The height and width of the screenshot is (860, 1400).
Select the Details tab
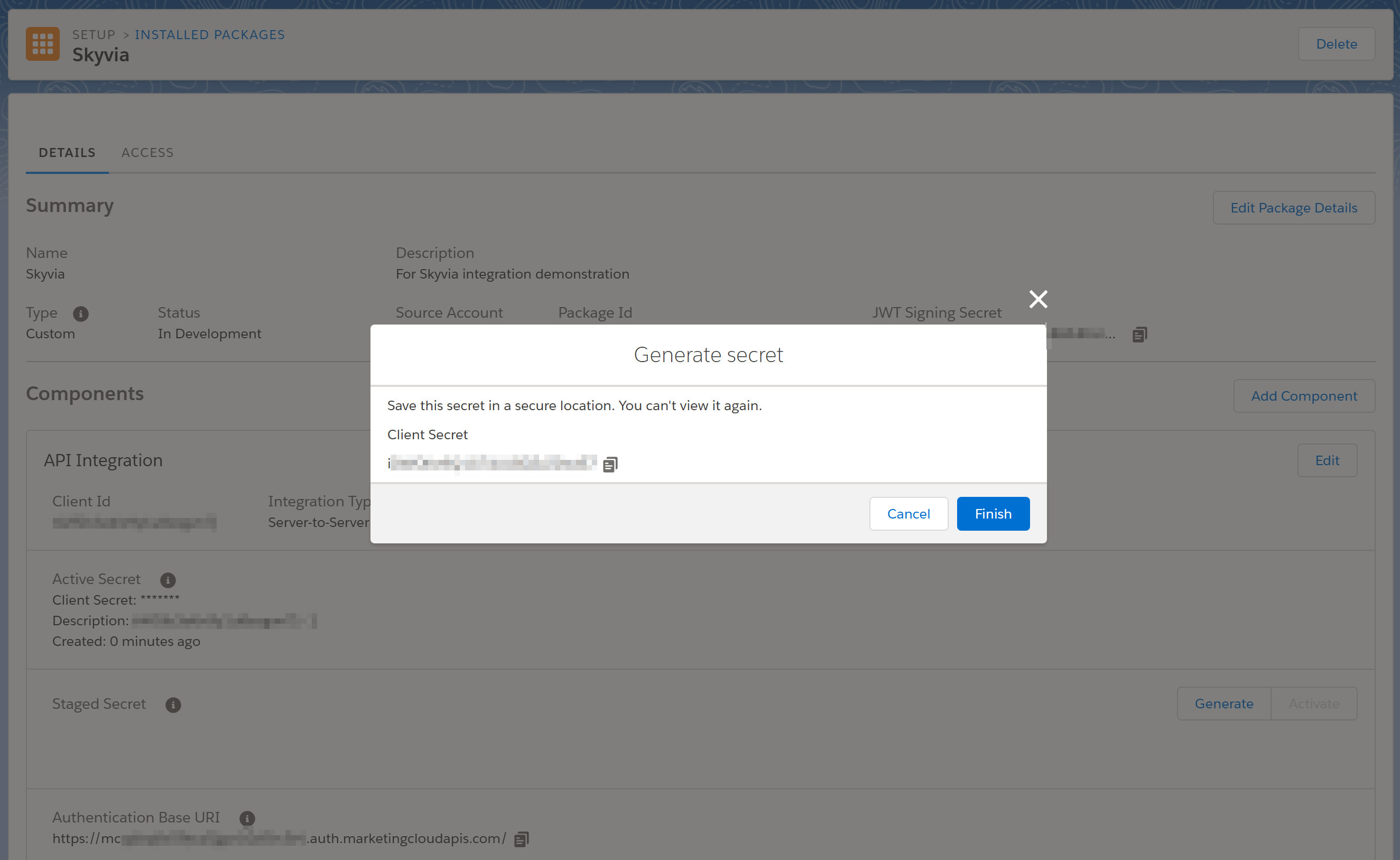coord(67,152)
